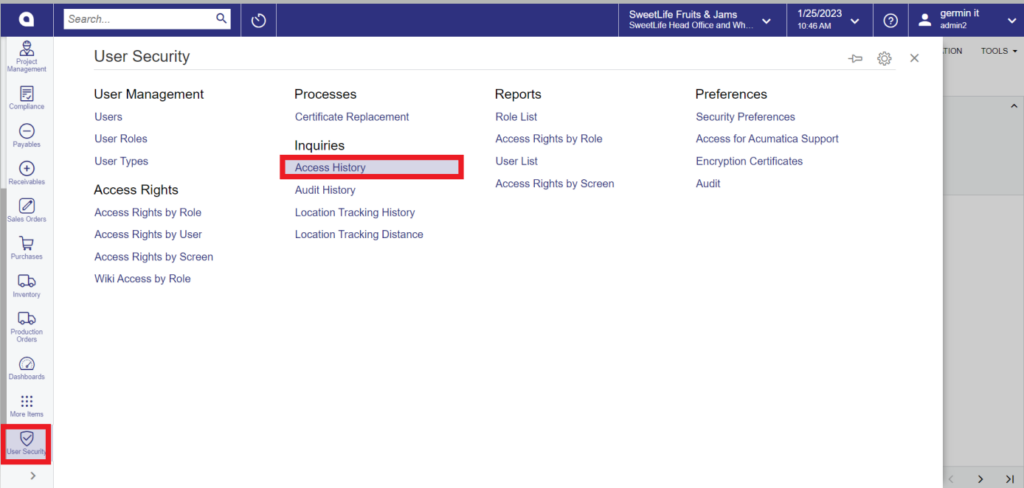The width and height of the screenshot is (1024, 488).
Task: Open Access Rights by Role under Reports
Action: (x=548, y=139)
